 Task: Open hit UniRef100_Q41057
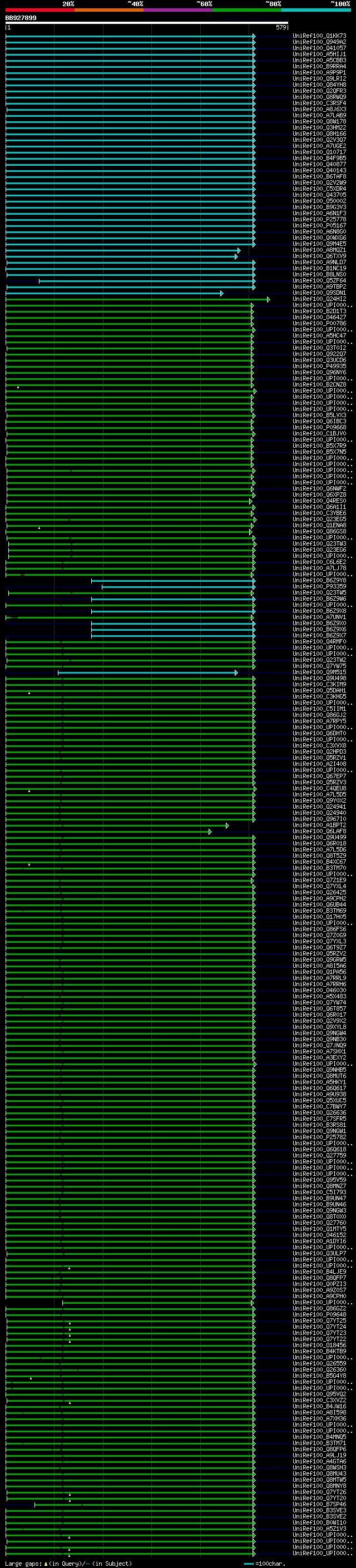319,48
